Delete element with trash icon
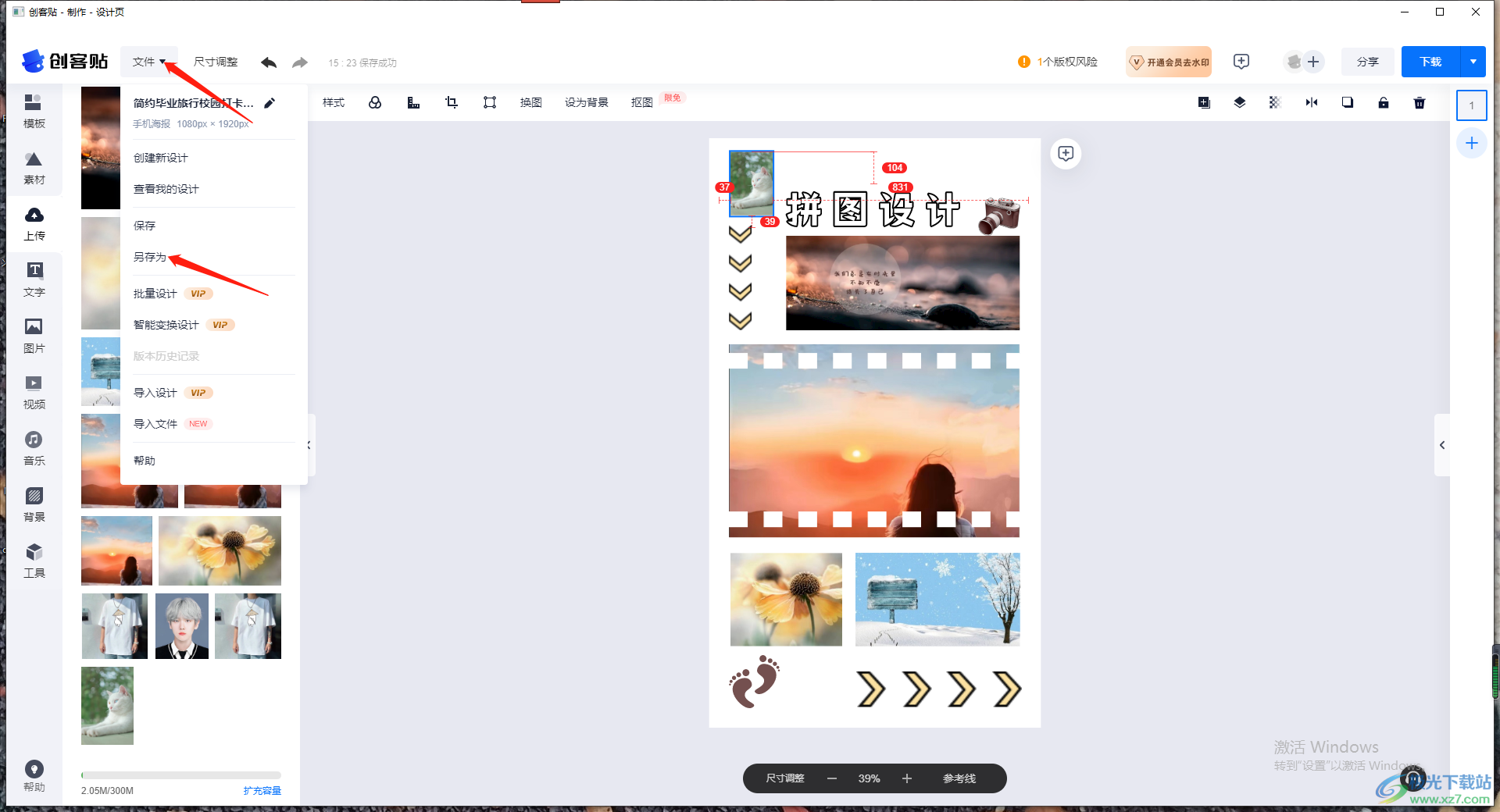This screenshot has height=812, width=1500. [1420, 102]
